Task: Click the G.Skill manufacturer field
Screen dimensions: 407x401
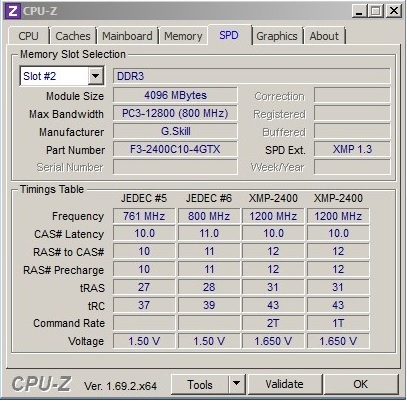Action: coord(175,131)
